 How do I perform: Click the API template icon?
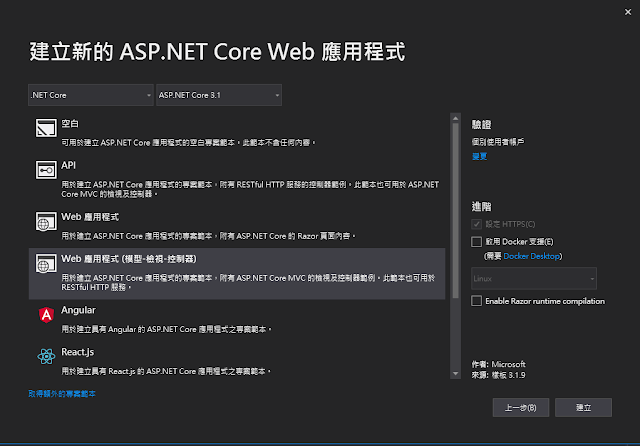point(46,170)
